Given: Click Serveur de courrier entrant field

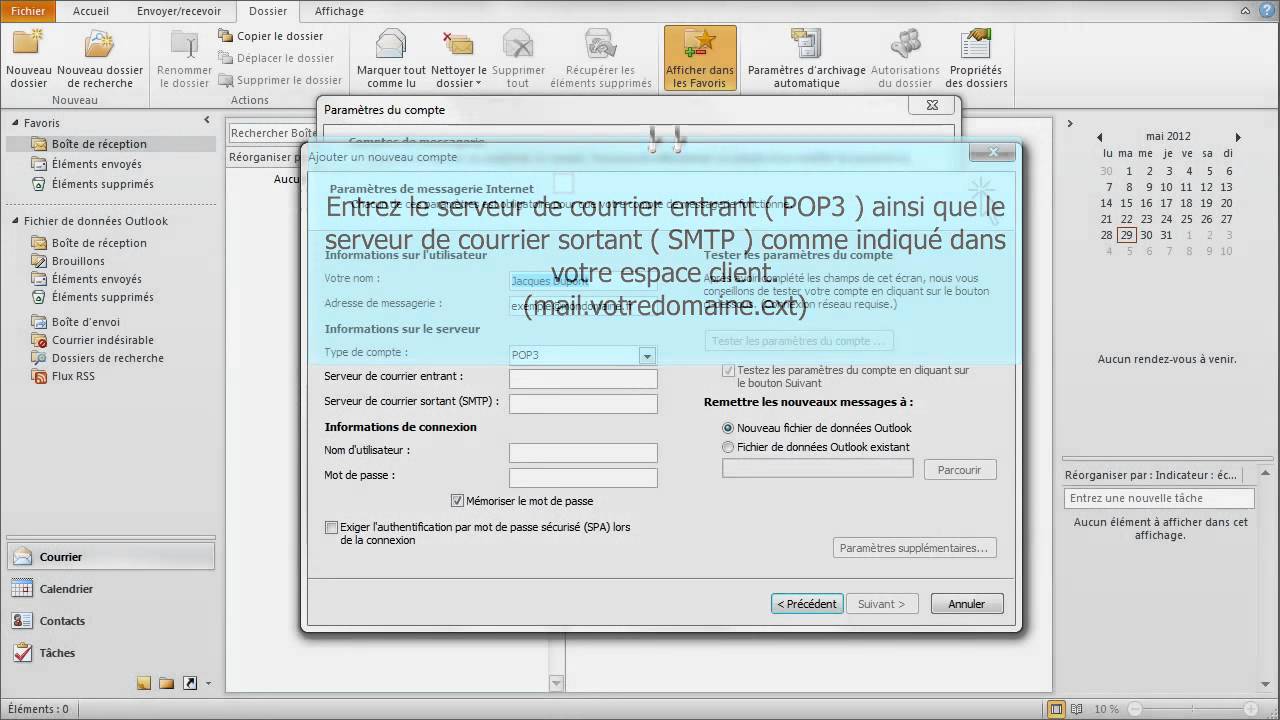Looking at the screenshot, I should tap(583, 379).
